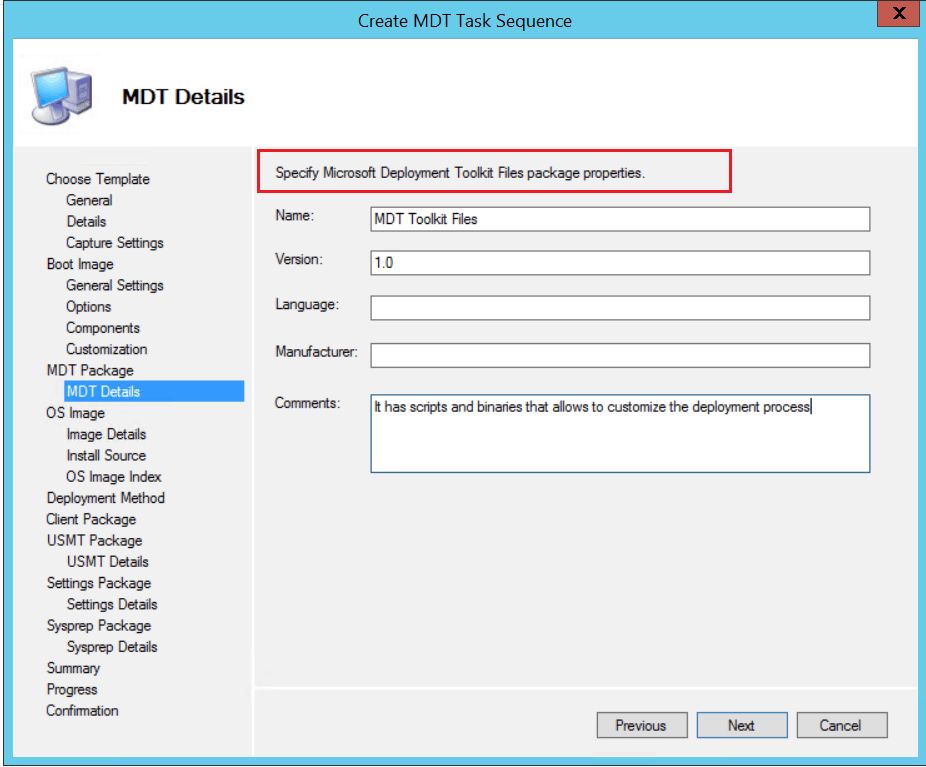Screen dimensions: 926x767
Task: Click the MDT Details computer icon
Action: point(62,96)
